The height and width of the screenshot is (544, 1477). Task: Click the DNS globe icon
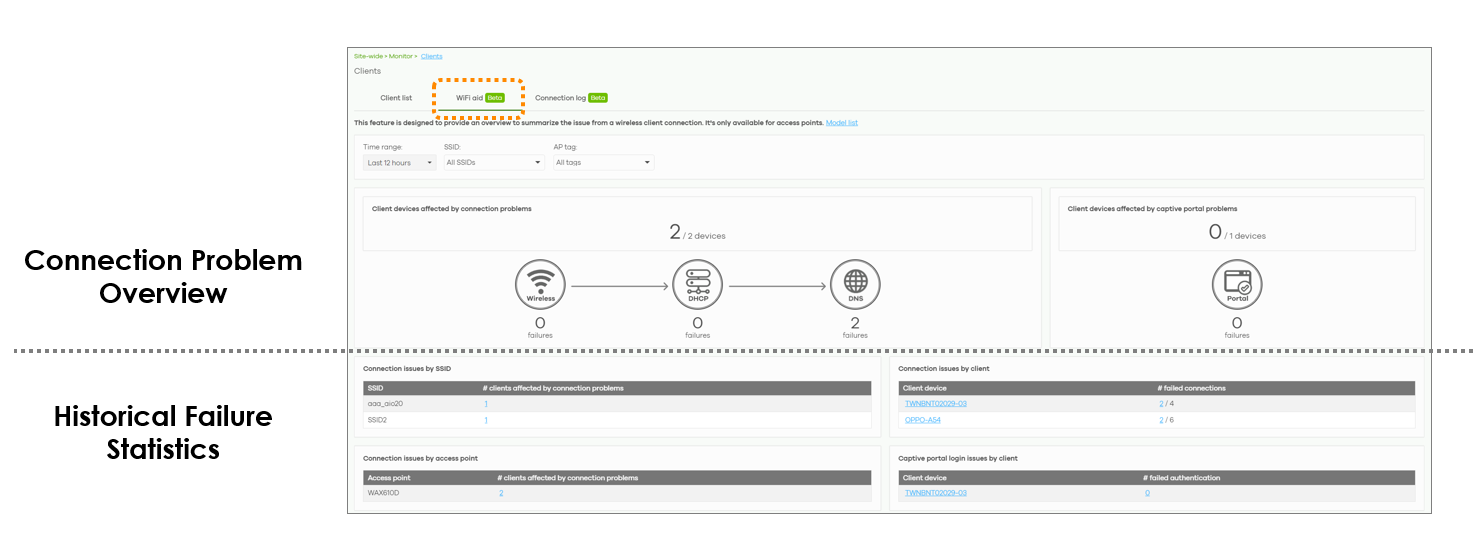[855, 285]
